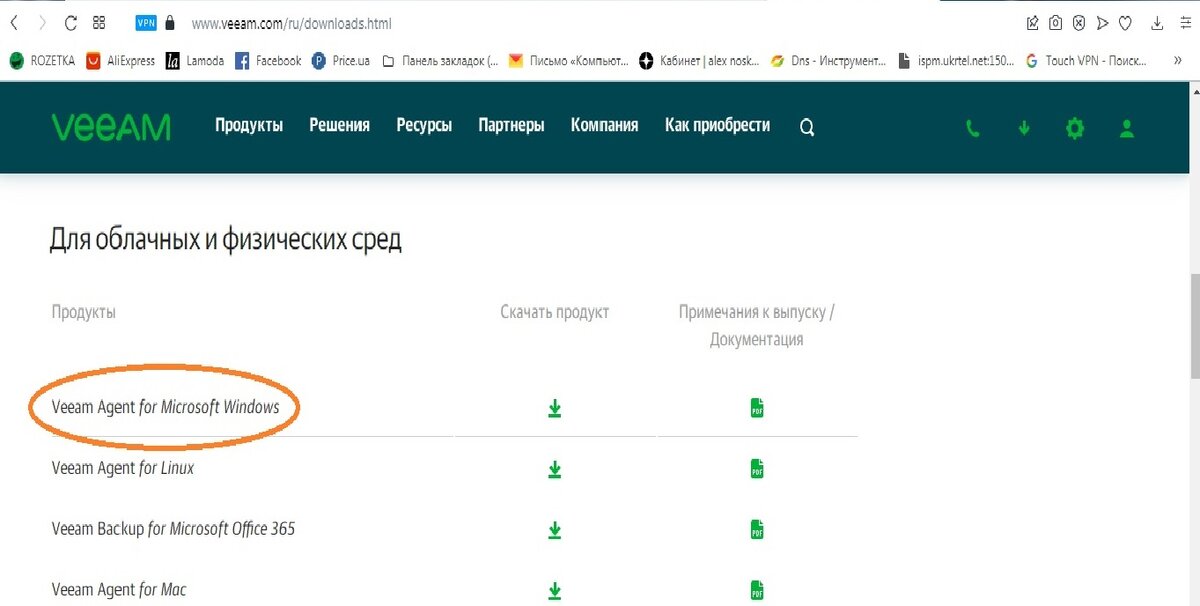Open the Lamoda bookmark
The width and height of the screenshot is (1200, 606).
pyautogui.click(x=195, y=61)
